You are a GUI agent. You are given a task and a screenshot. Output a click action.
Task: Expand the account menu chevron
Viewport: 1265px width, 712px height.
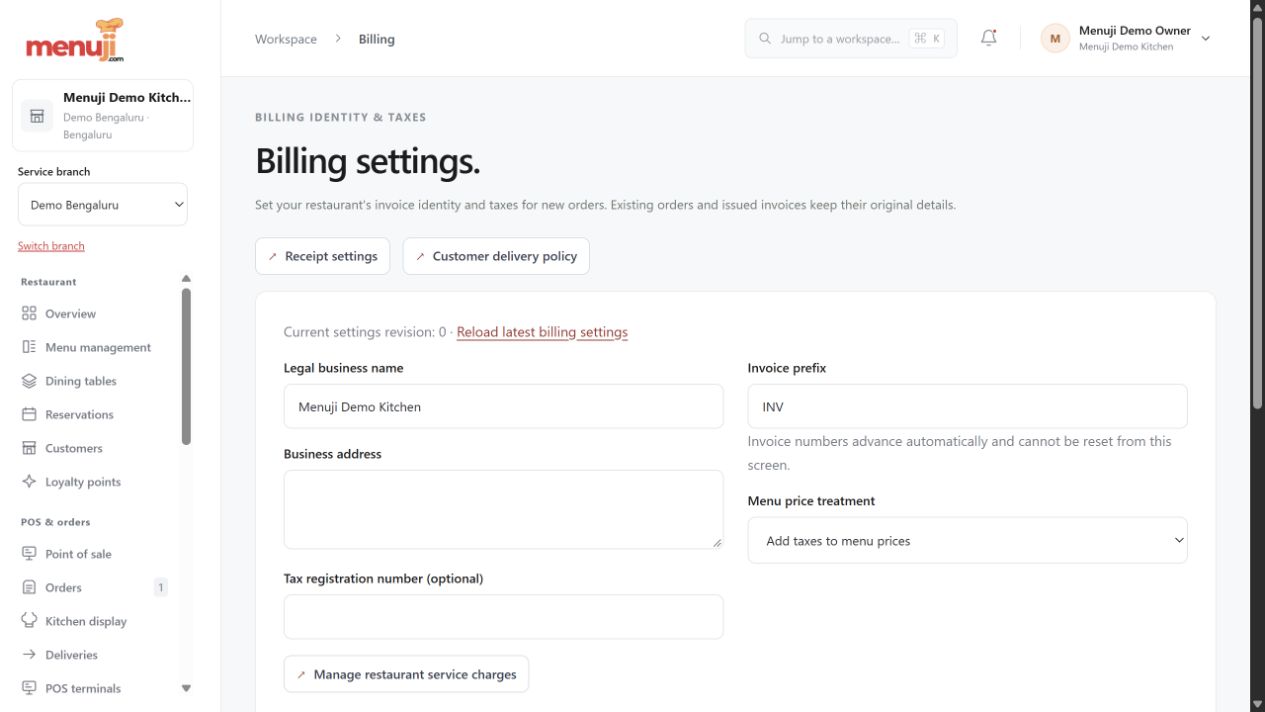(x=1205, y=39)
